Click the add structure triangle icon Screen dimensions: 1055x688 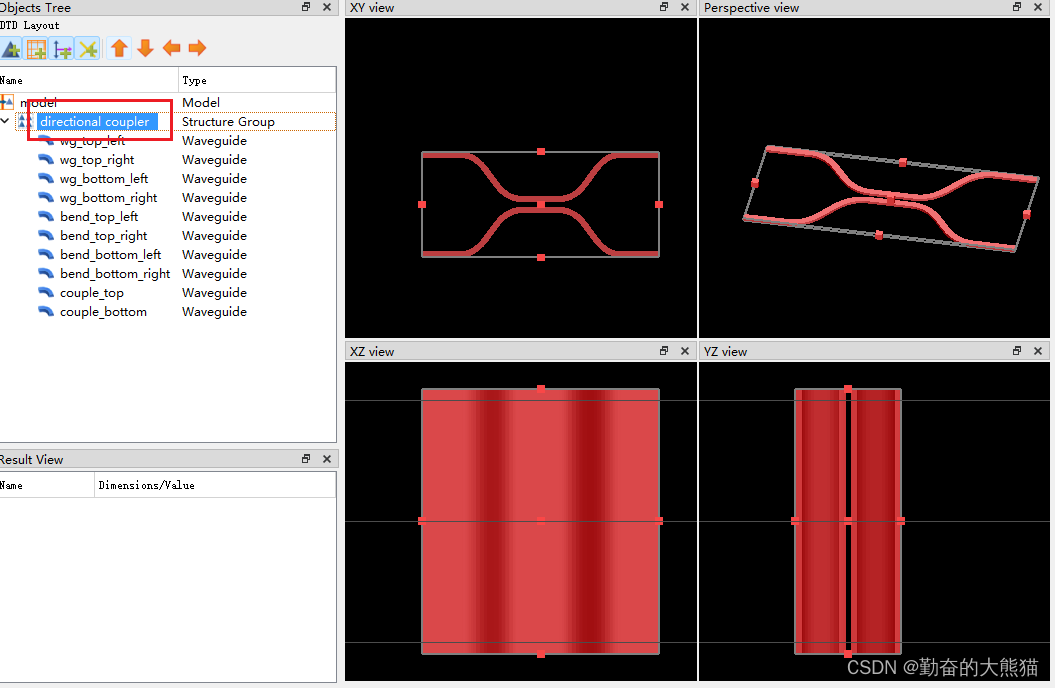pos(11,48)
